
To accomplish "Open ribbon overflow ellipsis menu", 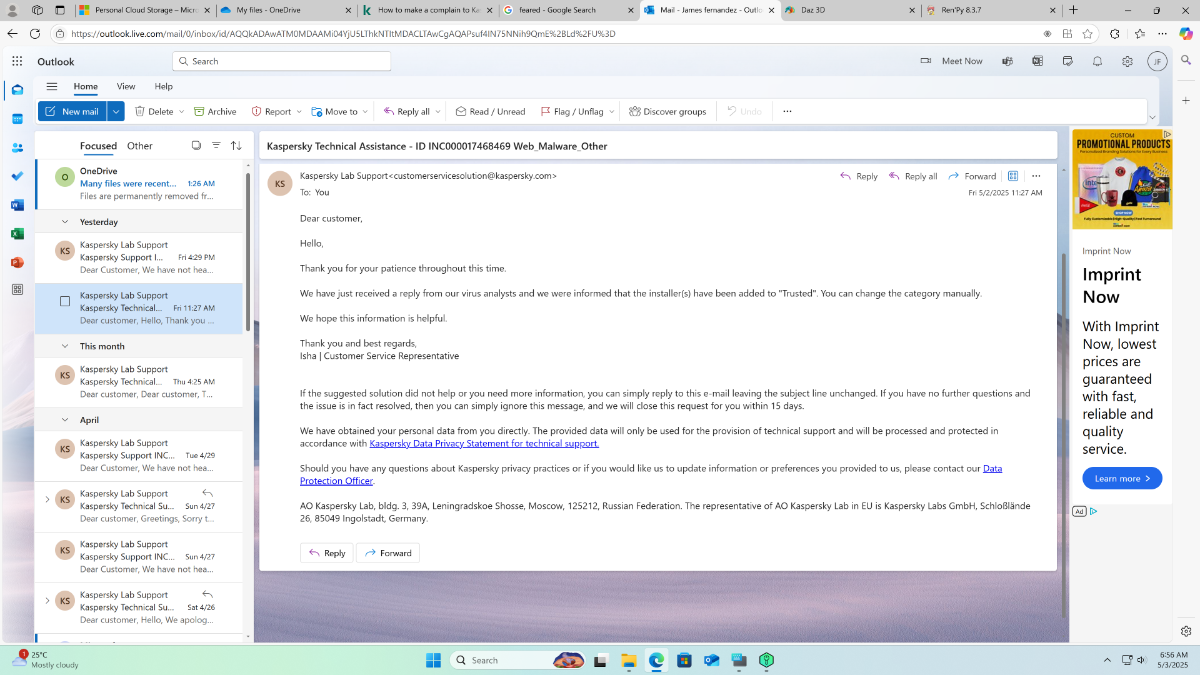I will click(x=787, y=111).
